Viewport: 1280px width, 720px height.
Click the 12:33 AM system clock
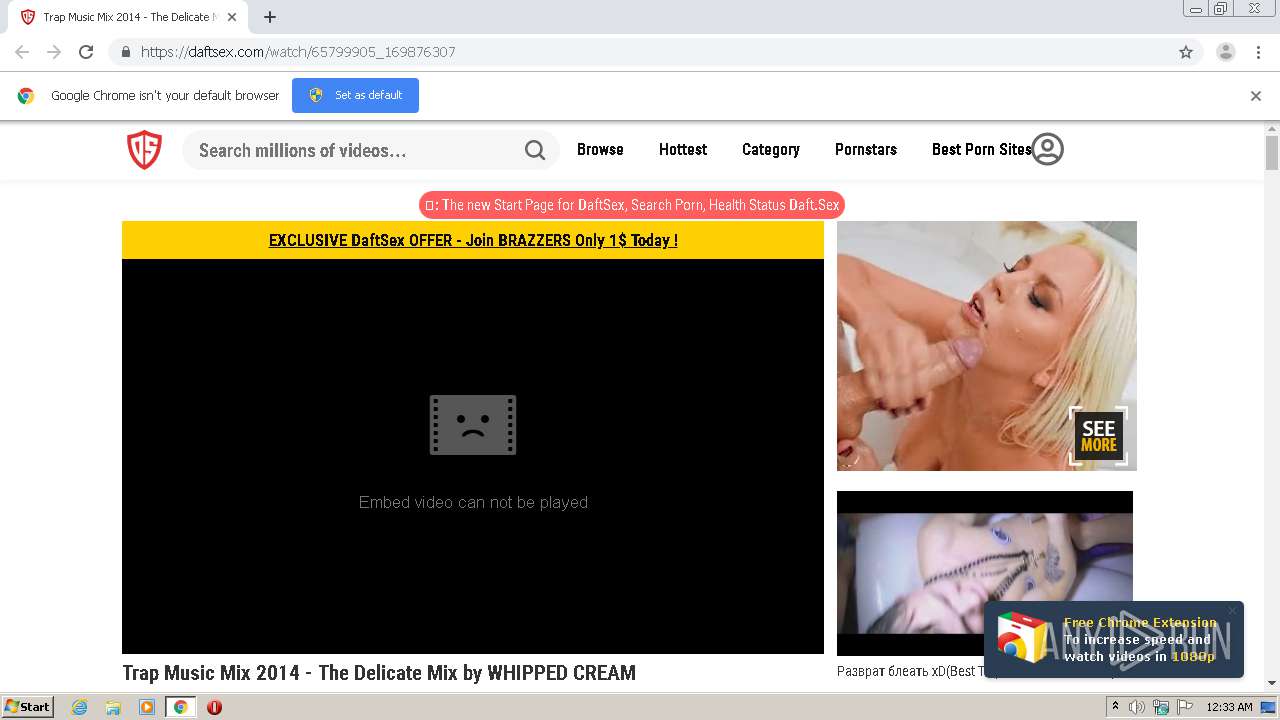(x=1230, y=707)
